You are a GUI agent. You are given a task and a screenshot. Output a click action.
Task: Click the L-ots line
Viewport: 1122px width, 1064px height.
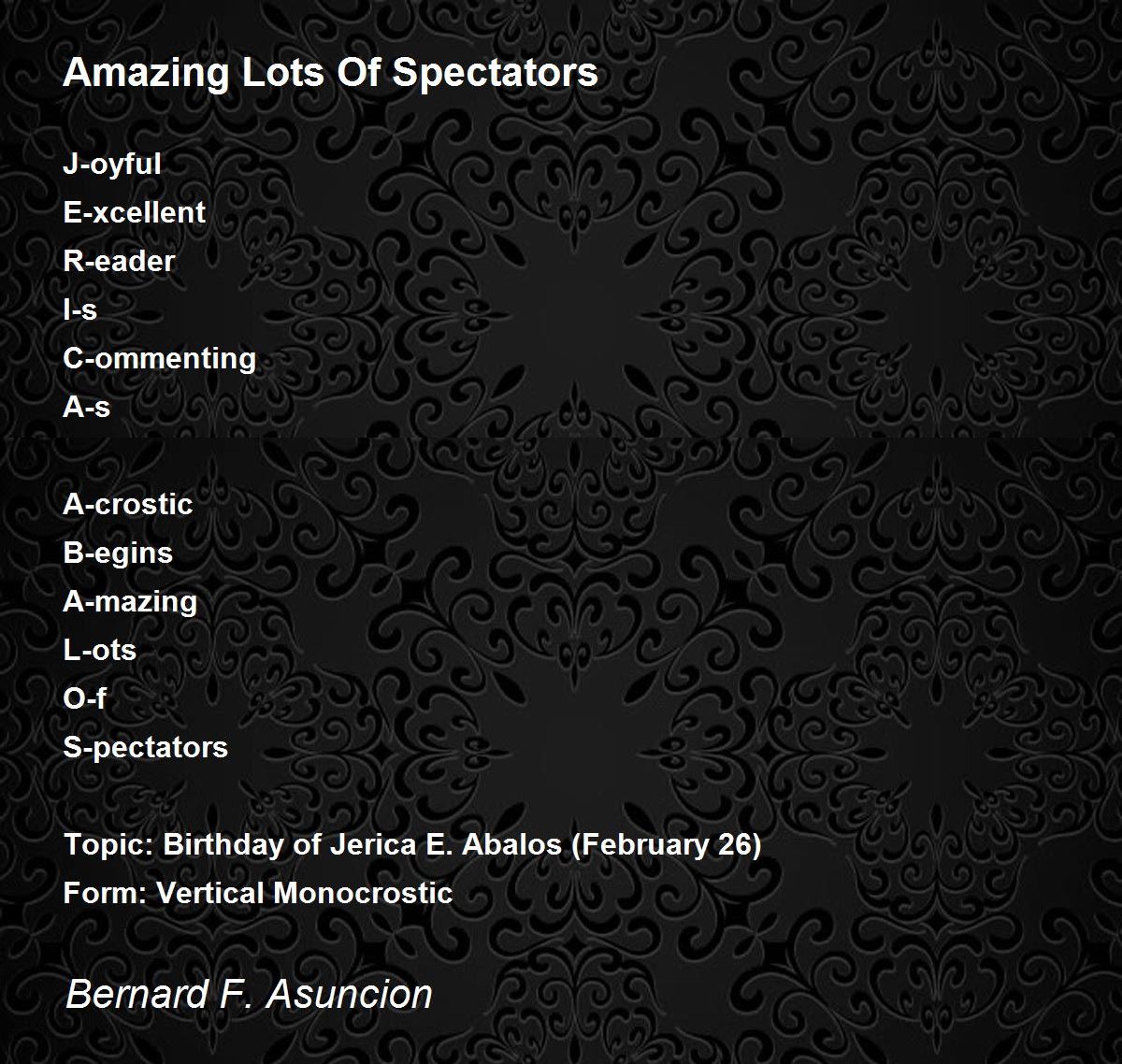point(99,650)
